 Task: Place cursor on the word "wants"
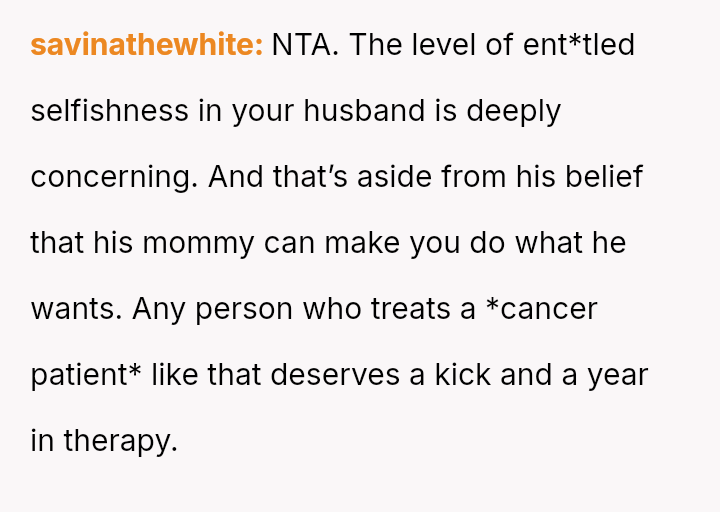[x=76, y=309]
